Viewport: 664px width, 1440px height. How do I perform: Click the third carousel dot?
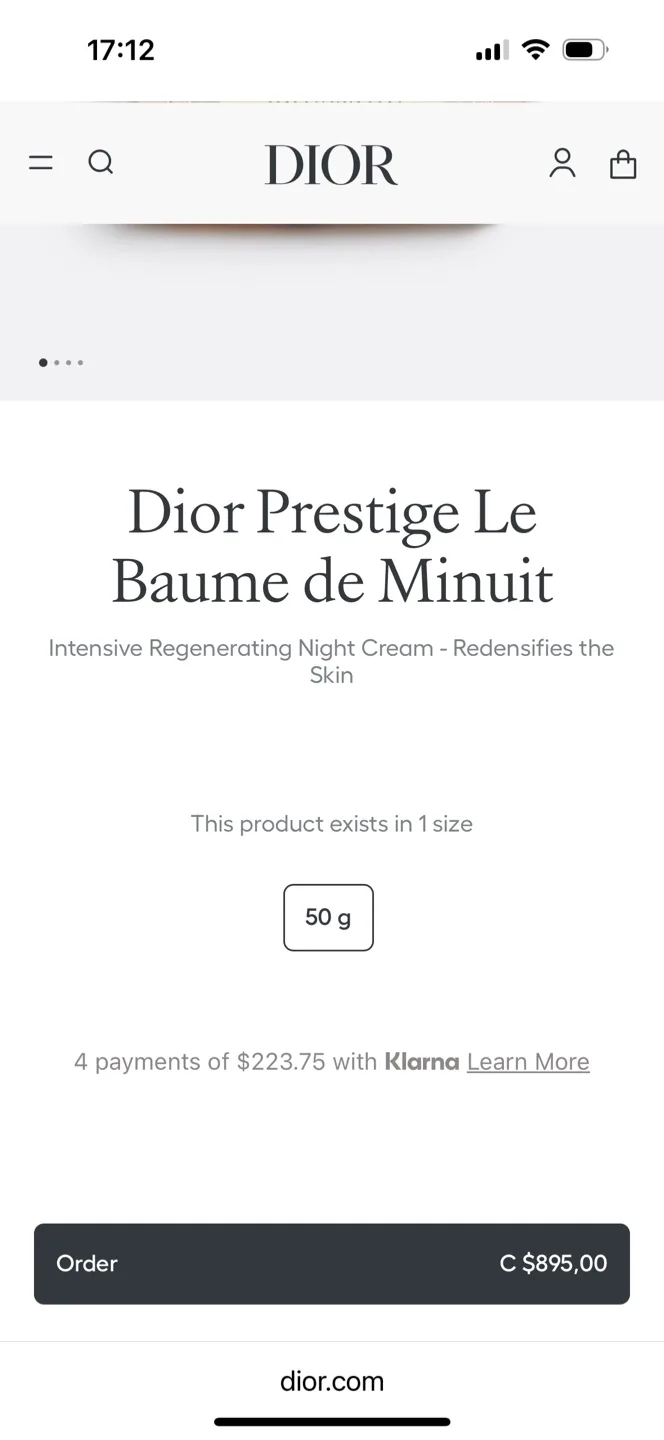[68, 362]
